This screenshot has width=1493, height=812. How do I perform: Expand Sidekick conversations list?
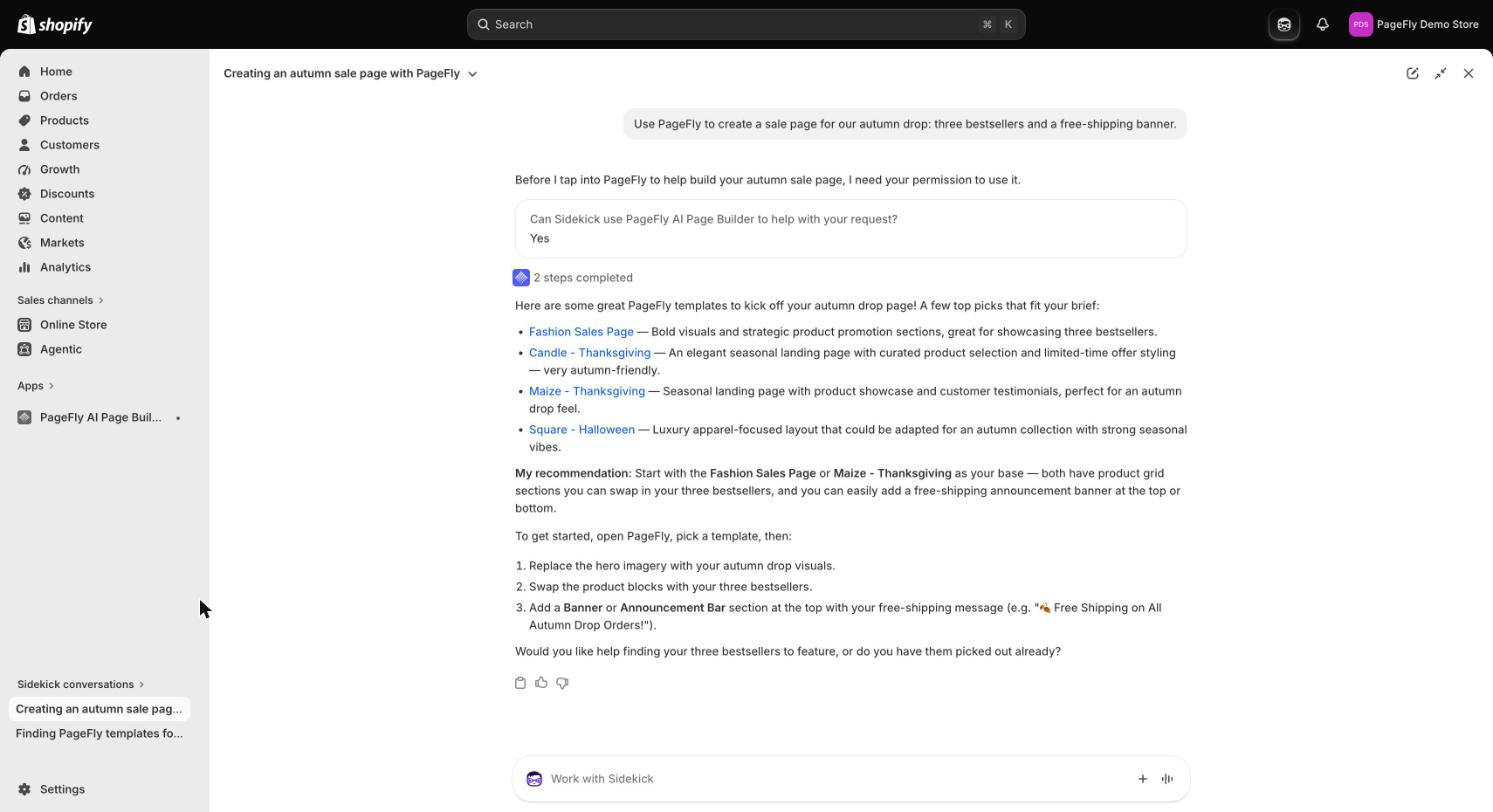[x=81, y=684]
